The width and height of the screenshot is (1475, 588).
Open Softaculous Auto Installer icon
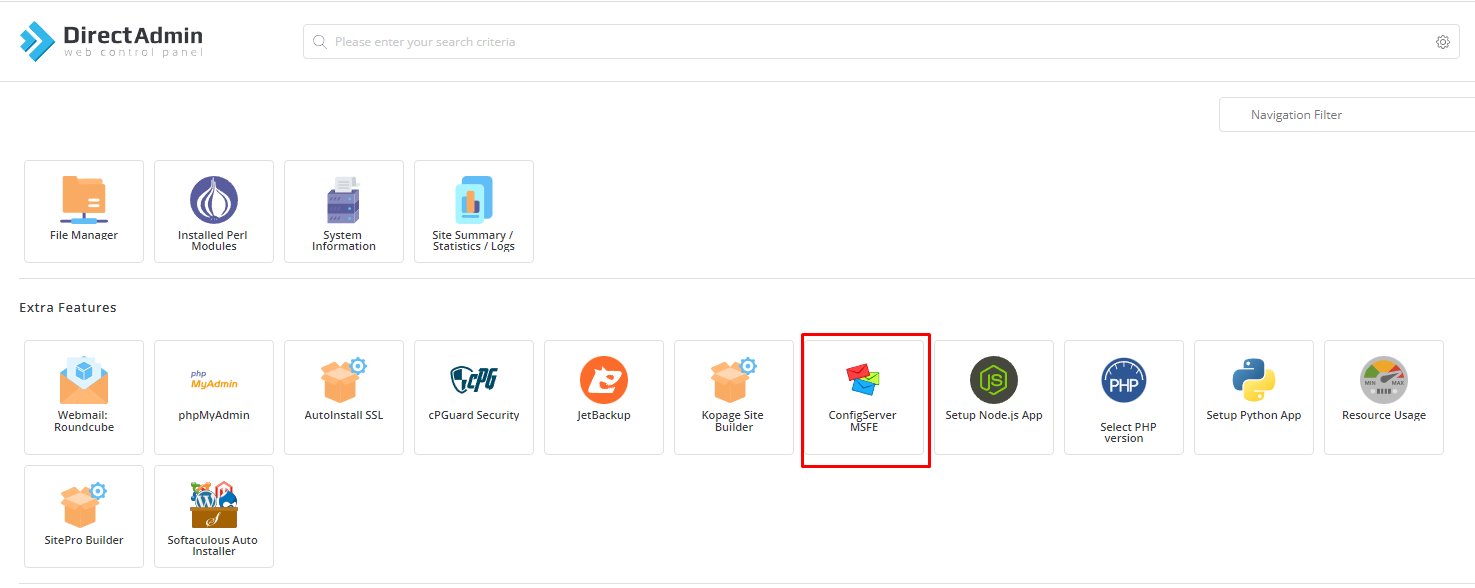click(214, 505)
